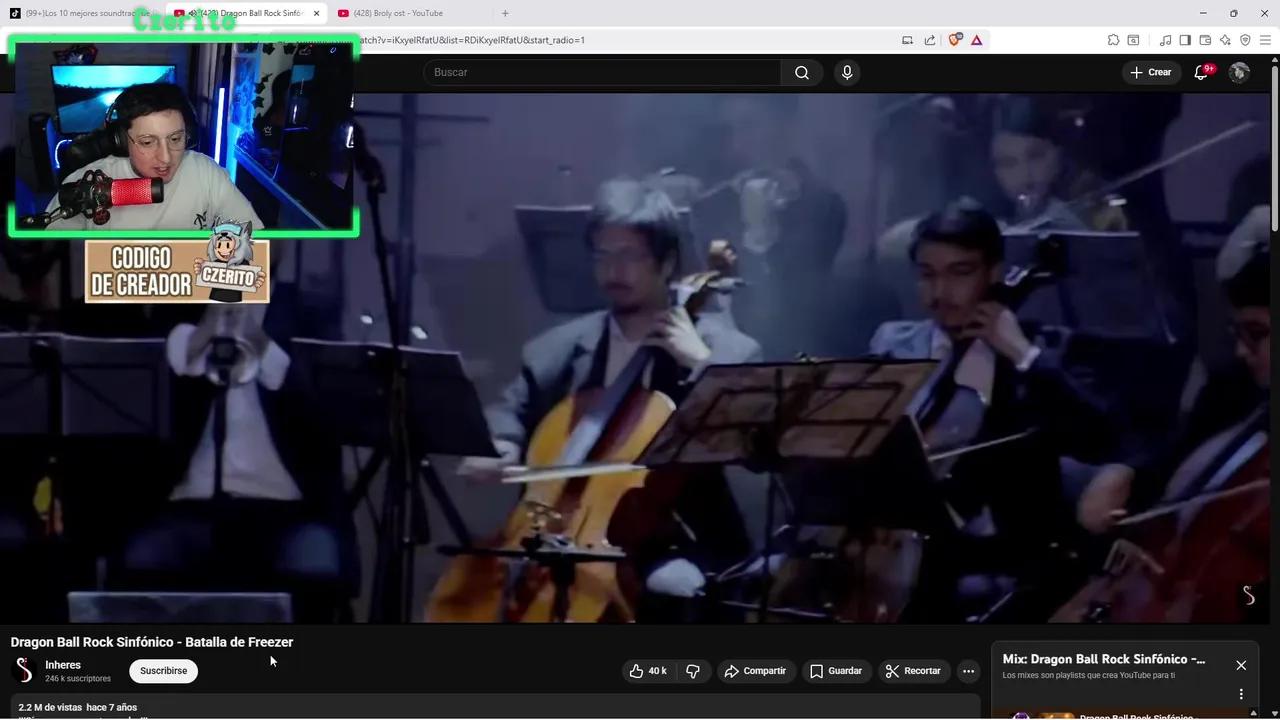Click the Recortar clip button
The width and height of the screenshot is (1280, 720).
click(x=914, y=671)
